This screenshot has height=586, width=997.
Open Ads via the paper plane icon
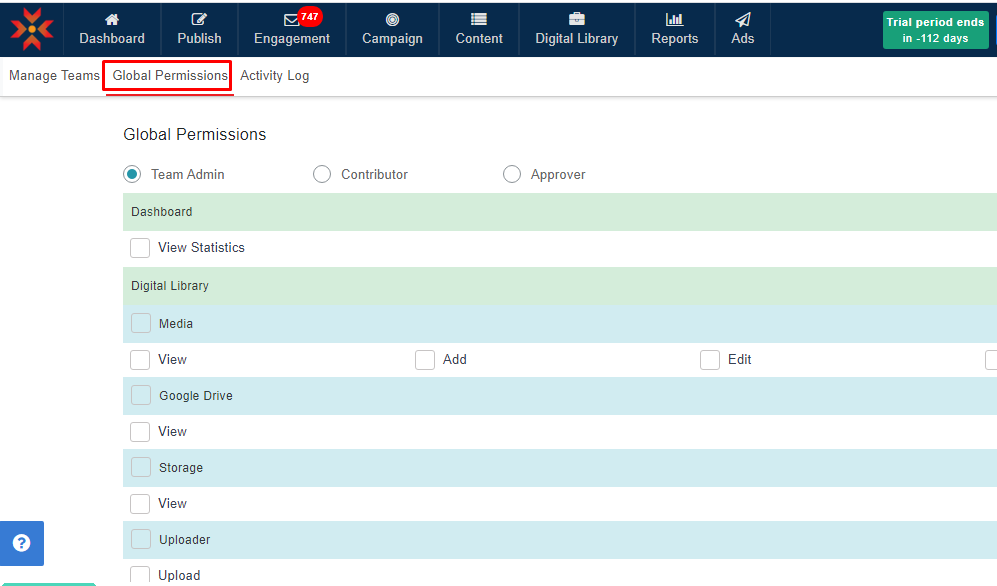(742, 20)
